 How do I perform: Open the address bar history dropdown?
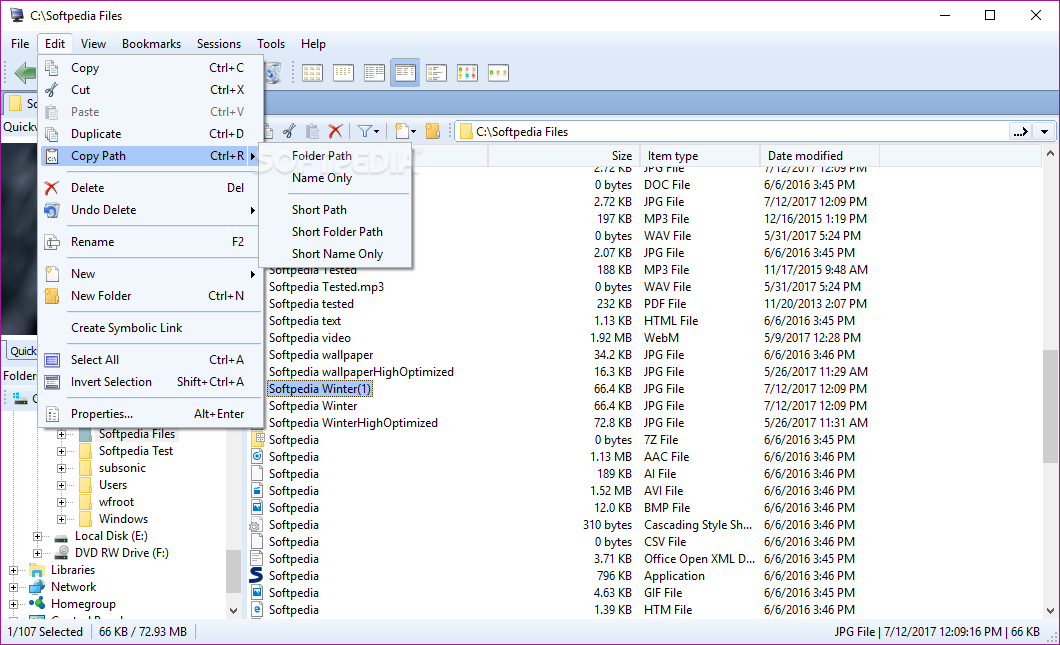[x=1045, y=132]
